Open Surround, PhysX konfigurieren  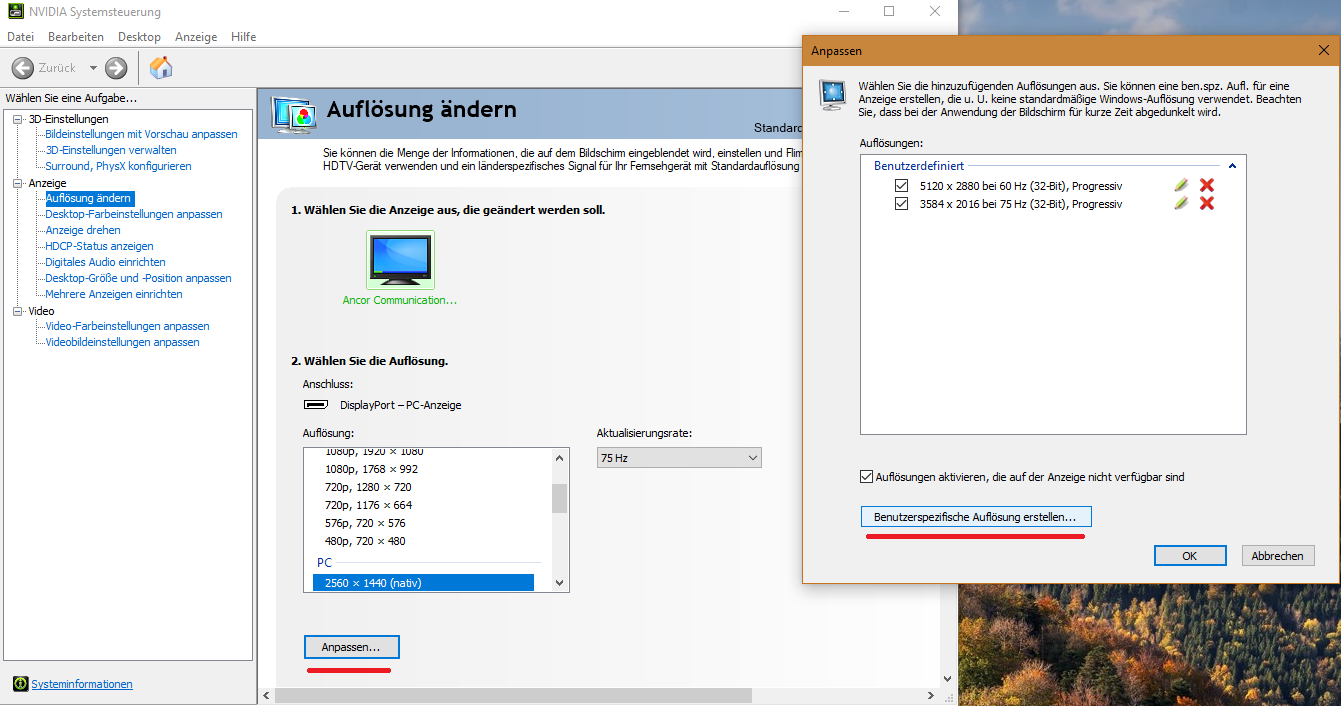(118, 166)
